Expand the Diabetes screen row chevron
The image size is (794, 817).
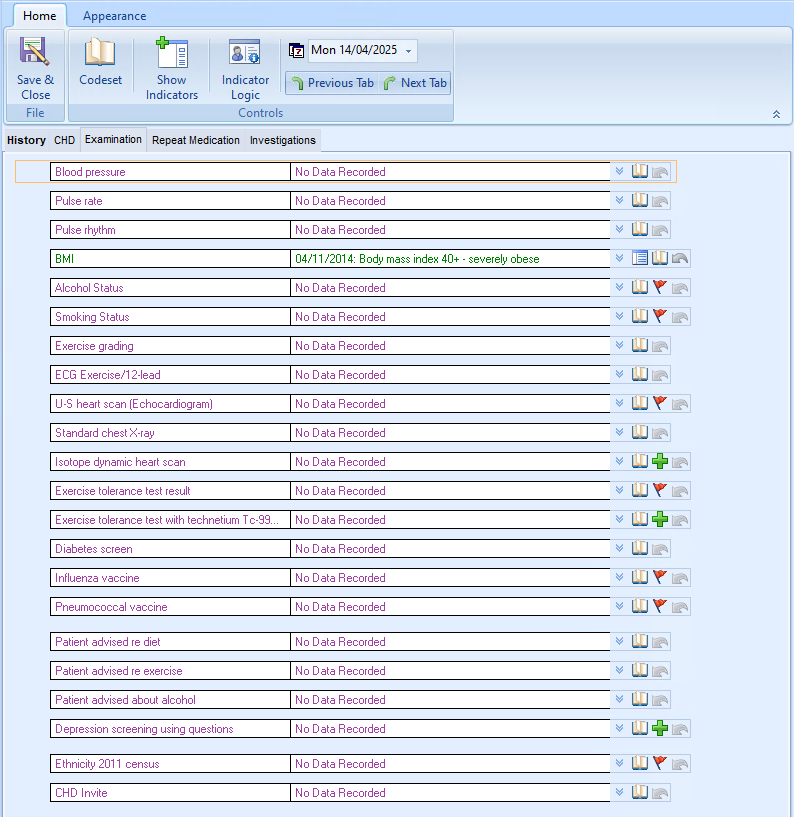point(619,549)
